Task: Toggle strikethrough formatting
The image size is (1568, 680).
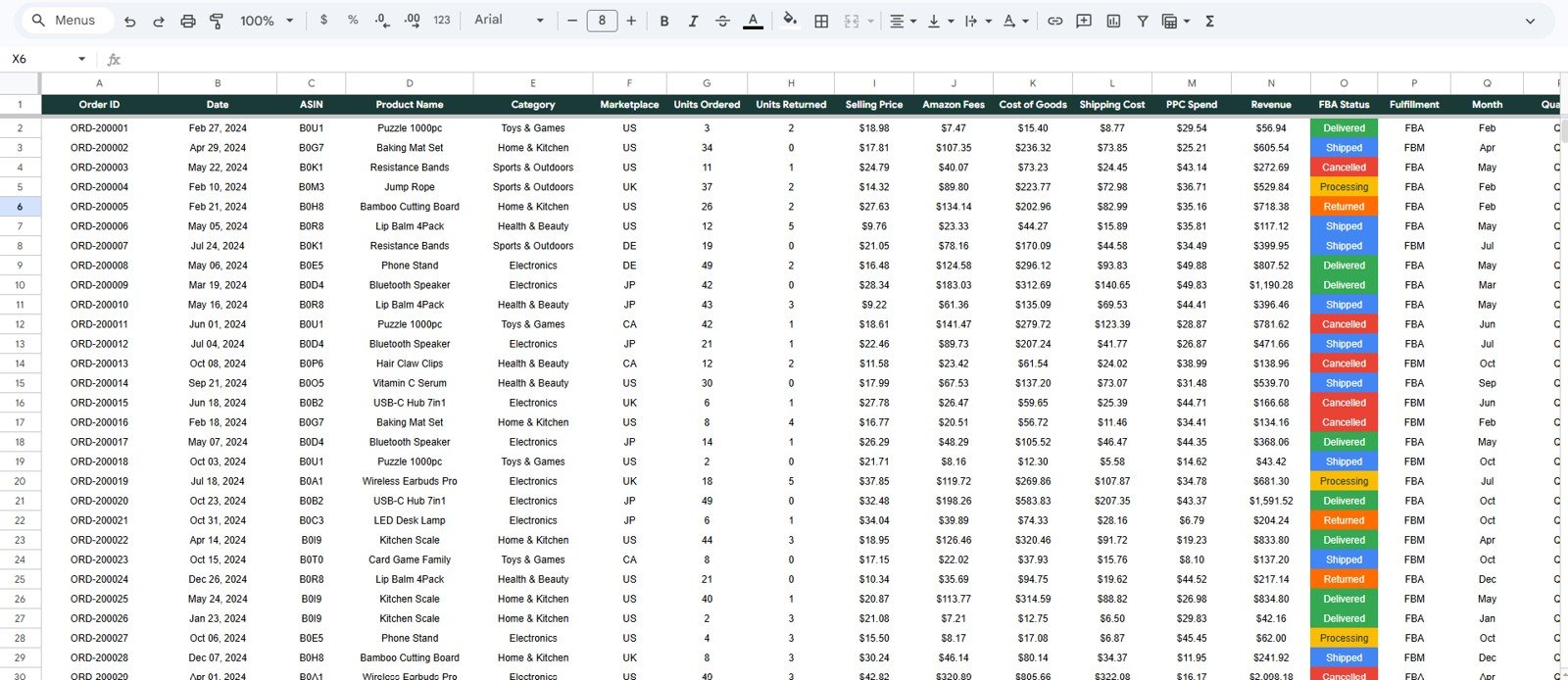Action: point(722,21)
